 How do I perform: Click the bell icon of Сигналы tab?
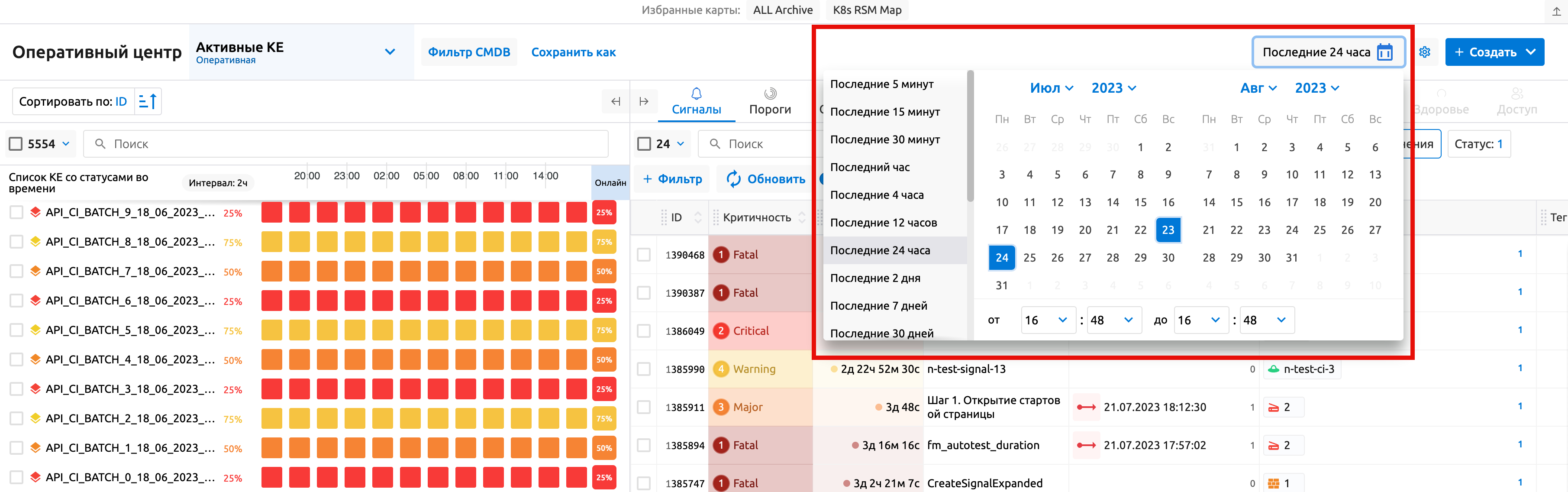pos(697,94)
